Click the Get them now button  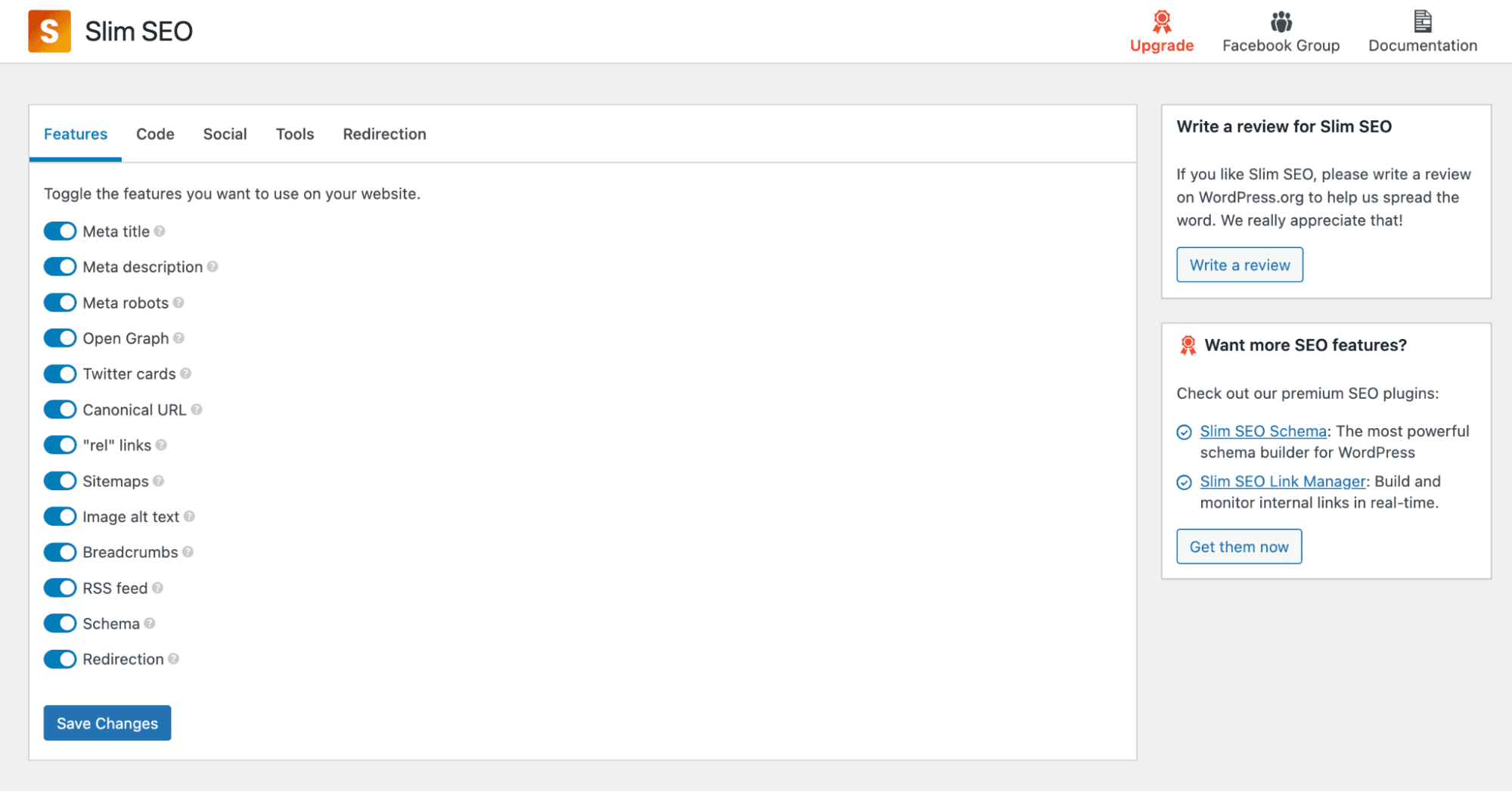point(1239,546)
